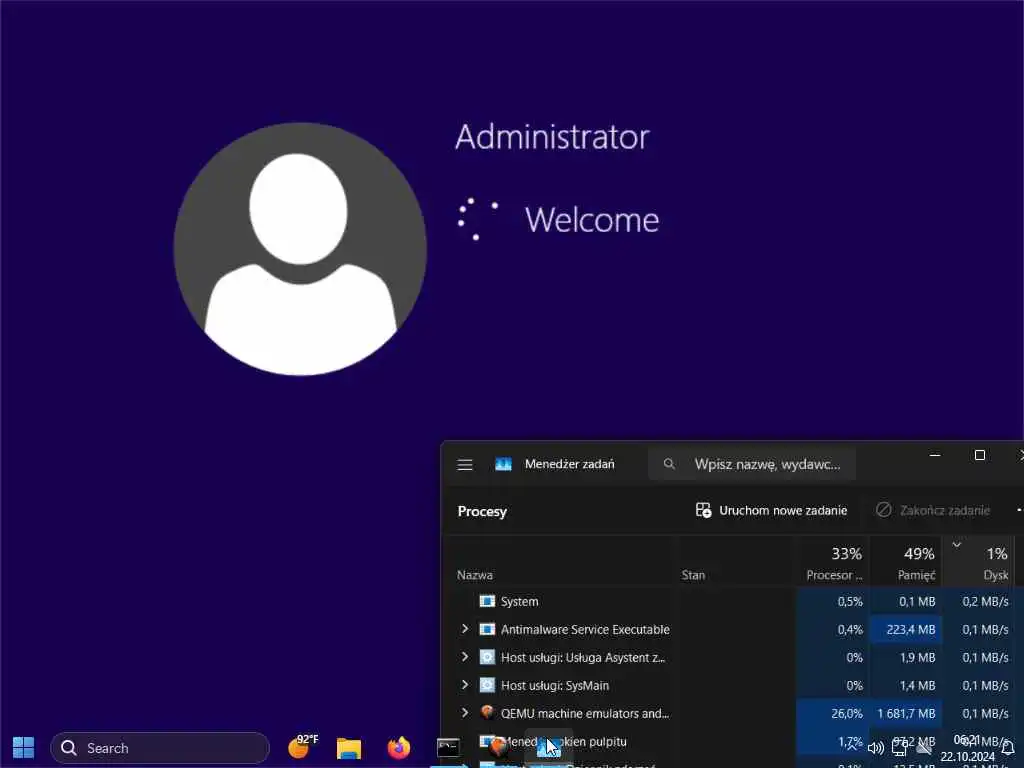The height and width of the screenshot is (768, 1024).
Task: Click the sort chevron above the Dysk column
Action: [x=957, y=545]
